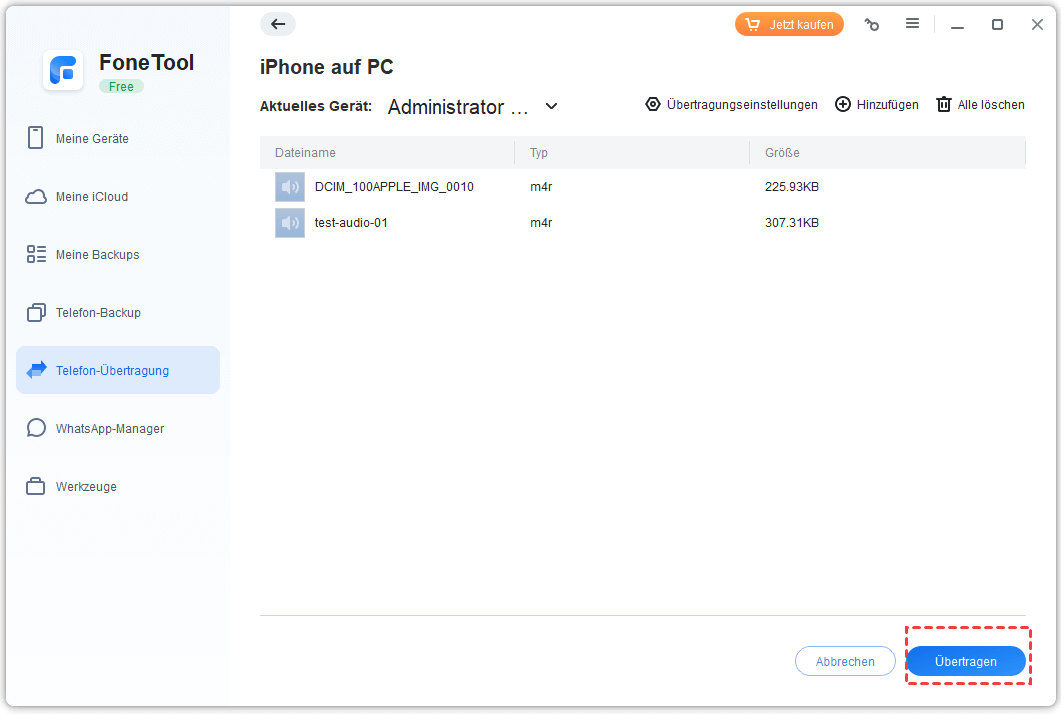Sort by Größe column header

click(782, 153)
